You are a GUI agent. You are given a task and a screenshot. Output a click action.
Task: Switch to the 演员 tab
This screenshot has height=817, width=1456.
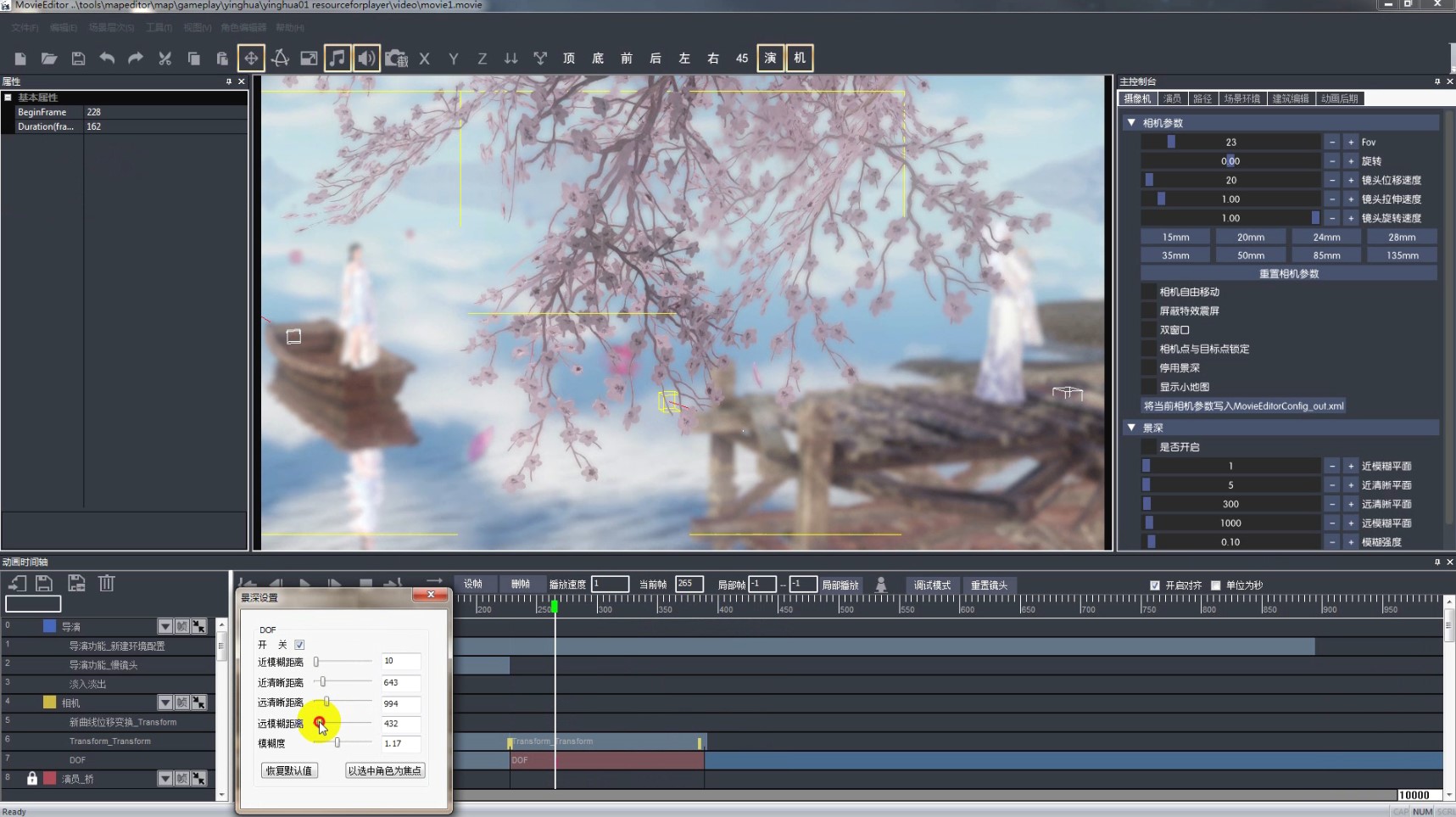(1172, 99)
